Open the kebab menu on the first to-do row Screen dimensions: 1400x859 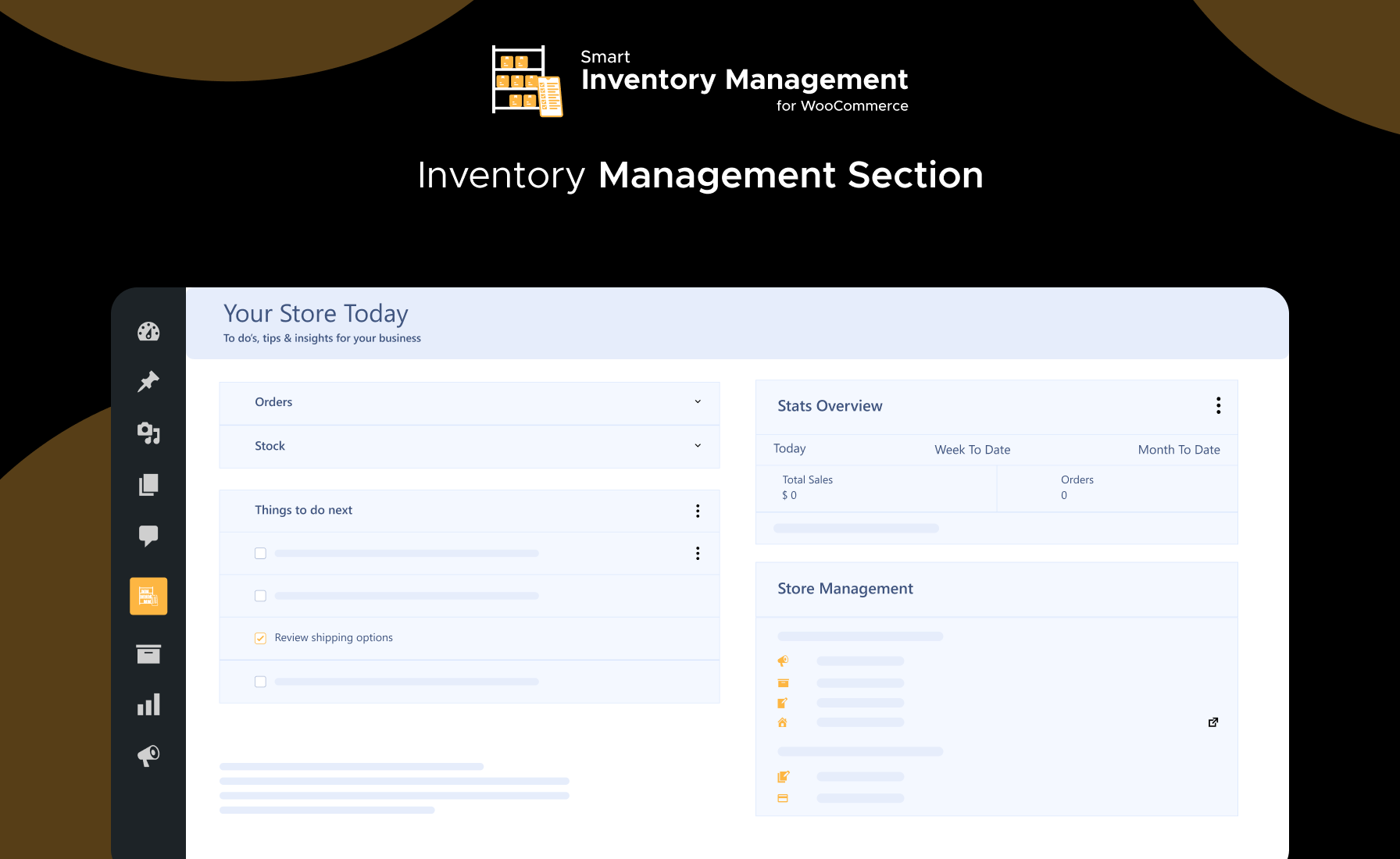click(698, 553)
